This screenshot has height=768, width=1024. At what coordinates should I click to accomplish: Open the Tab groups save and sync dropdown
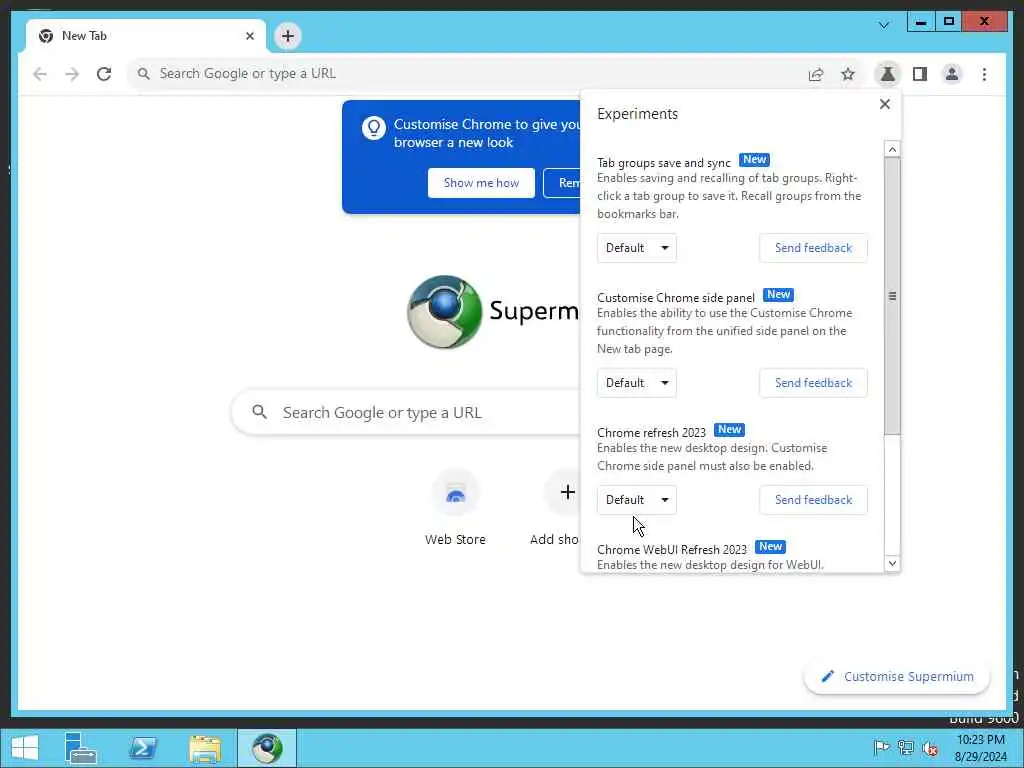[637, 248]
